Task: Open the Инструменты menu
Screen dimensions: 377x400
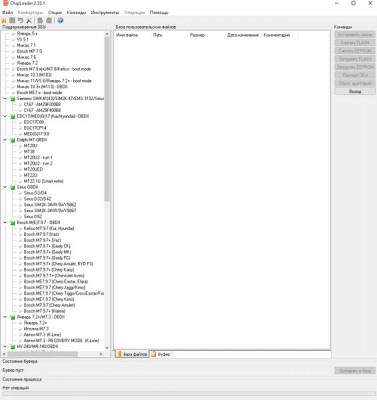Action: point(105,13)
